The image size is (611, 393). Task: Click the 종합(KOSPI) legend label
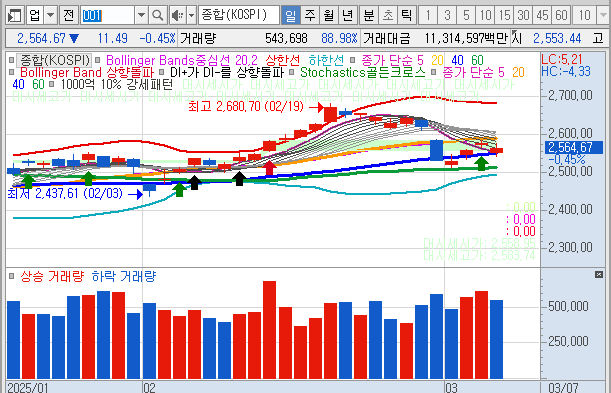(x=55, y=60)
